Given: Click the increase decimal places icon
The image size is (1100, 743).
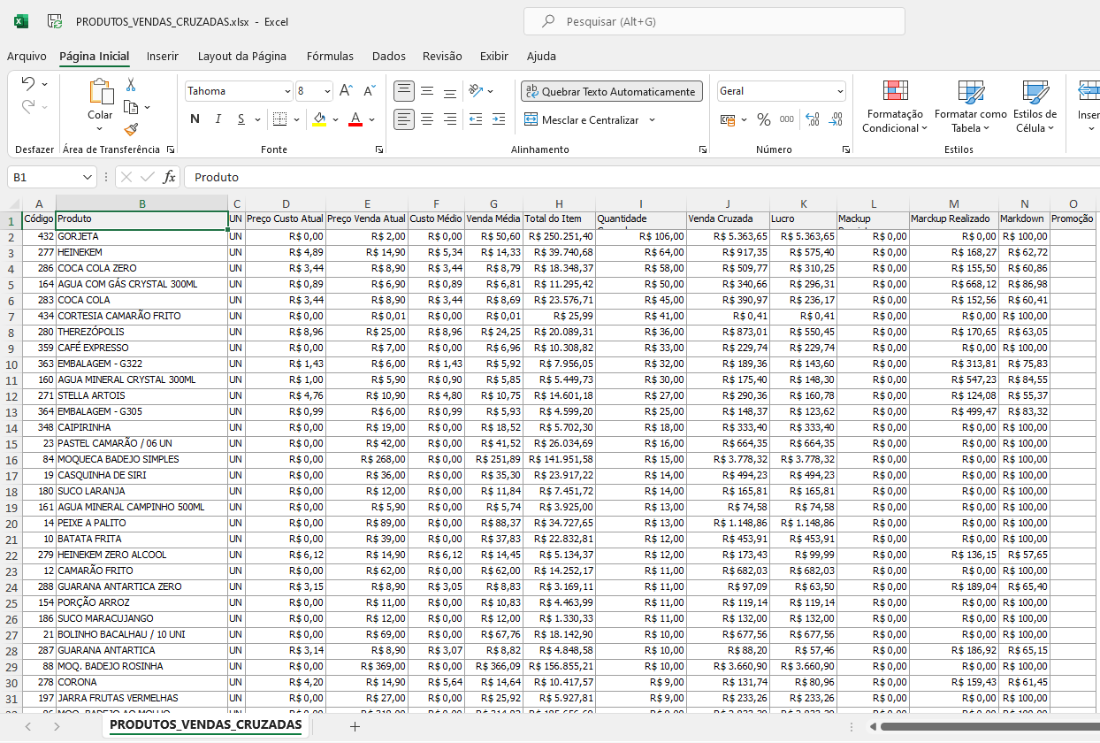Looking at the screenshot, I should coord(811,120).
